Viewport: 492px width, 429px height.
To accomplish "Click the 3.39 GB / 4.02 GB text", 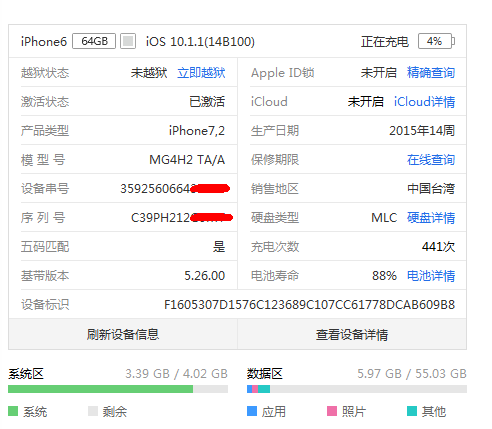I will 176,374.
